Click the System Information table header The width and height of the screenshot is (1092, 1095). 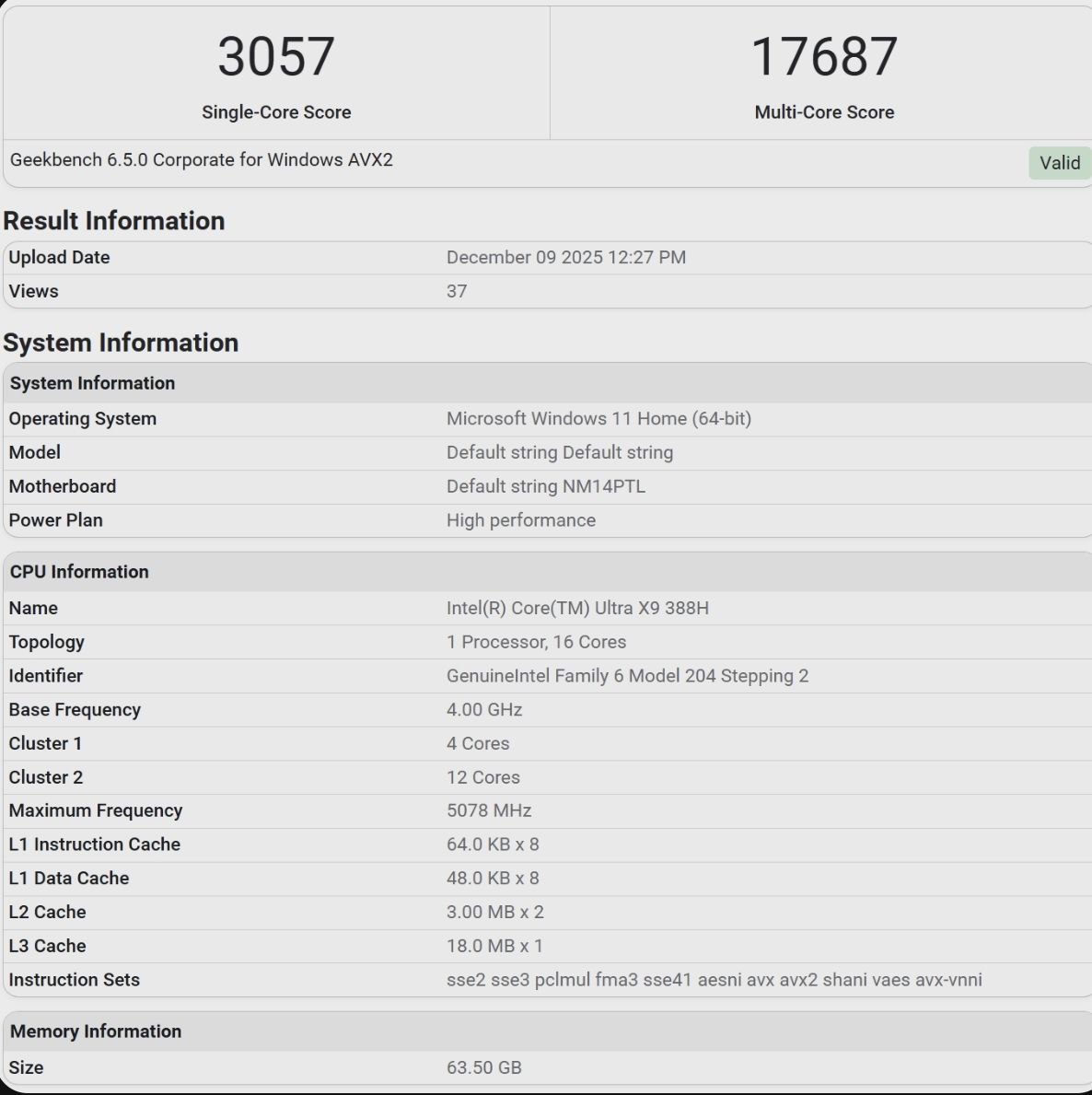pyautogui.click(x=92, y=383)
